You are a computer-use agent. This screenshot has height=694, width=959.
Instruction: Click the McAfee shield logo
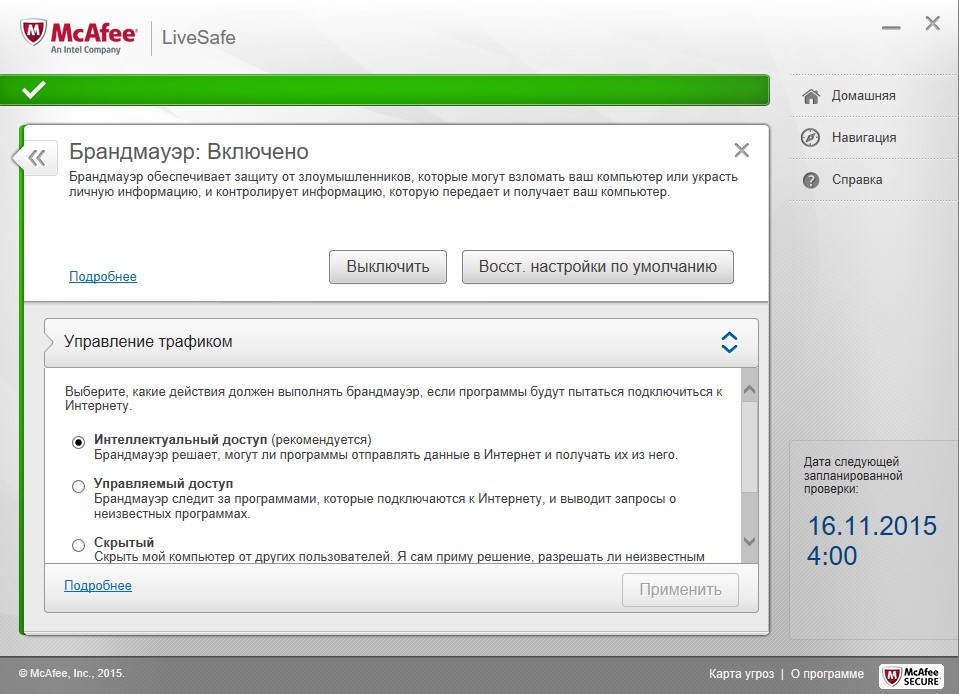coord(33,33)
